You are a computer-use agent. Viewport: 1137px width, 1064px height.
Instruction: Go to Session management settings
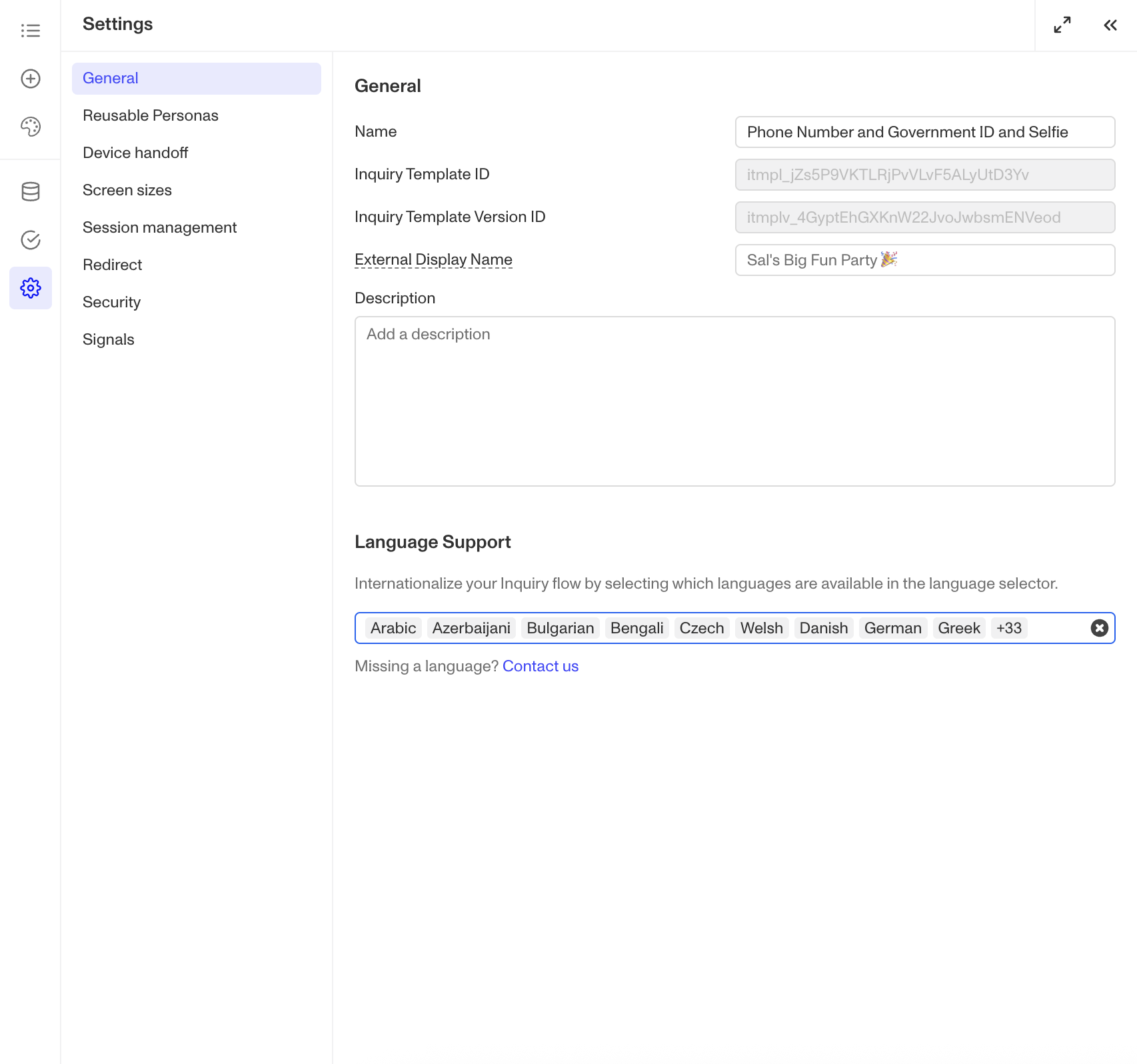click(x=159, y=227)
